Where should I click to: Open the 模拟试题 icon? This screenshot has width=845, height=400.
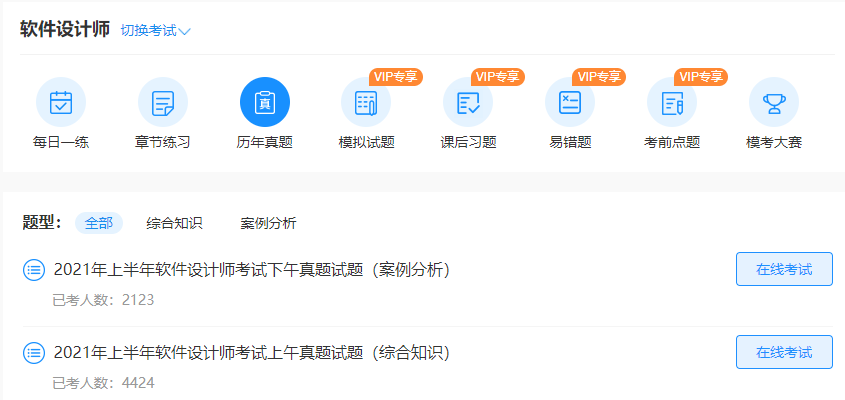point(366,102)
